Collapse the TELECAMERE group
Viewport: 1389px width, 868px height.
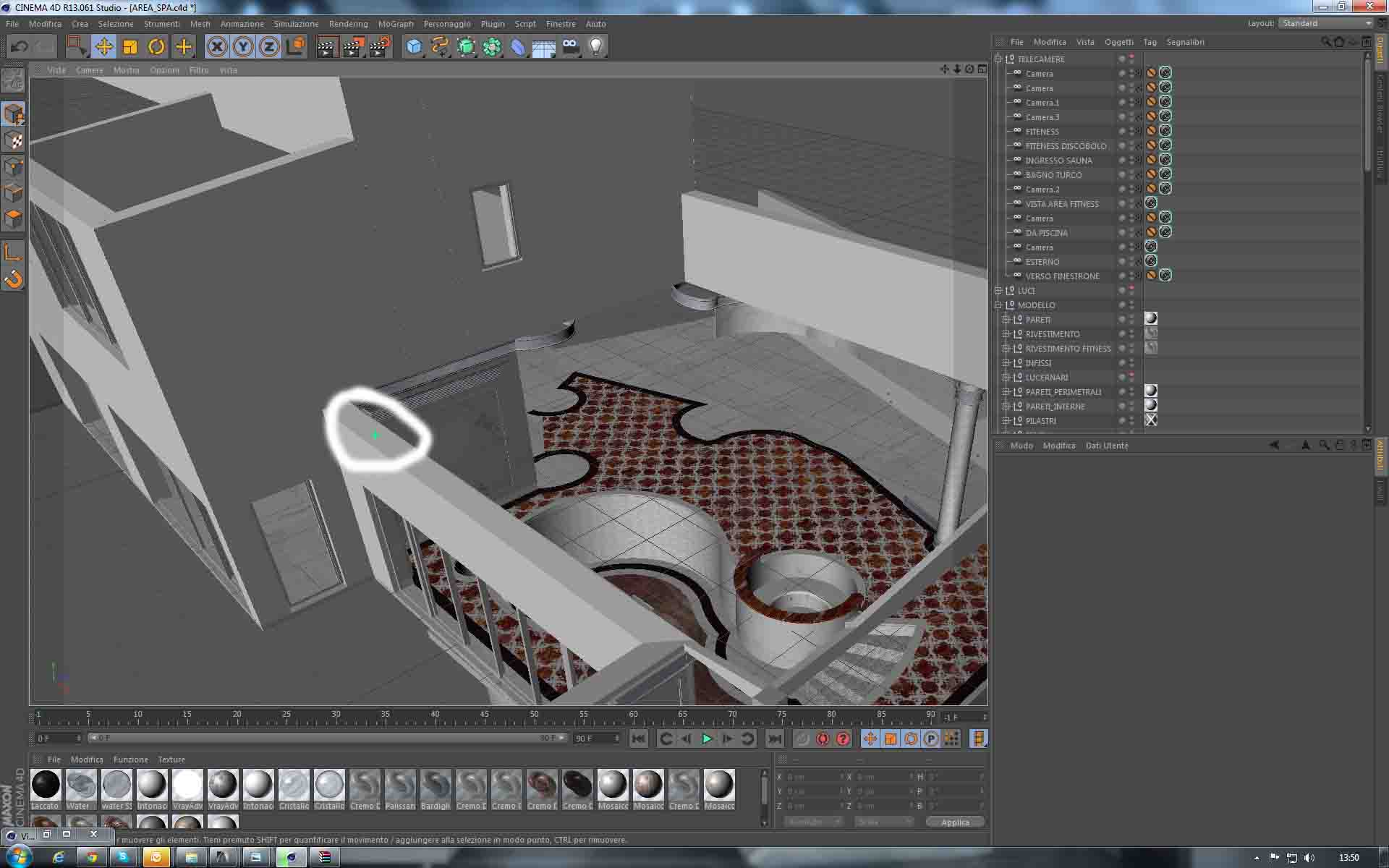tap(998, 59)
